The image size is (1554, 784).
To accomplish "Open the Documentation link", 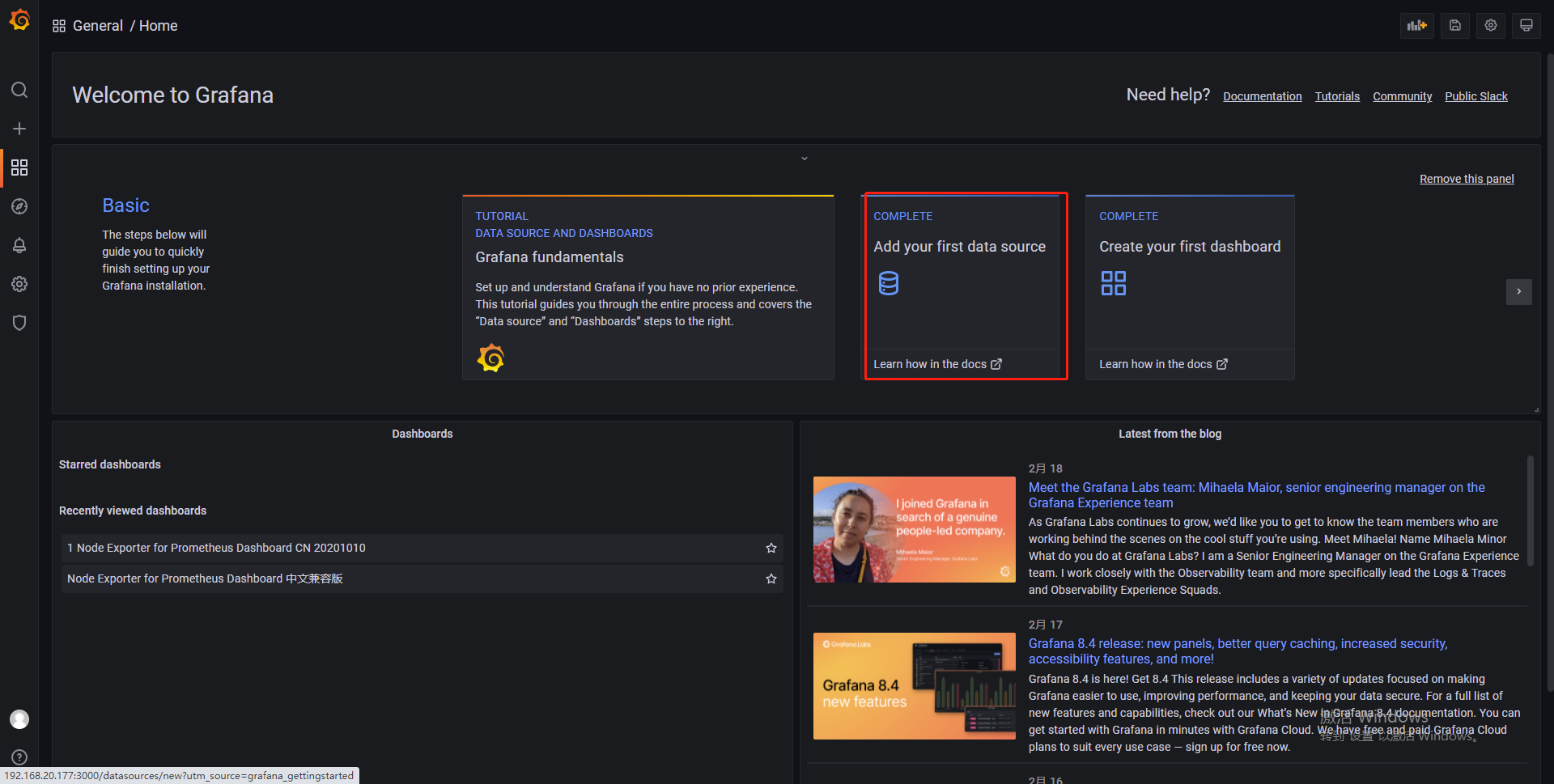I will [x=1263, y=96].
